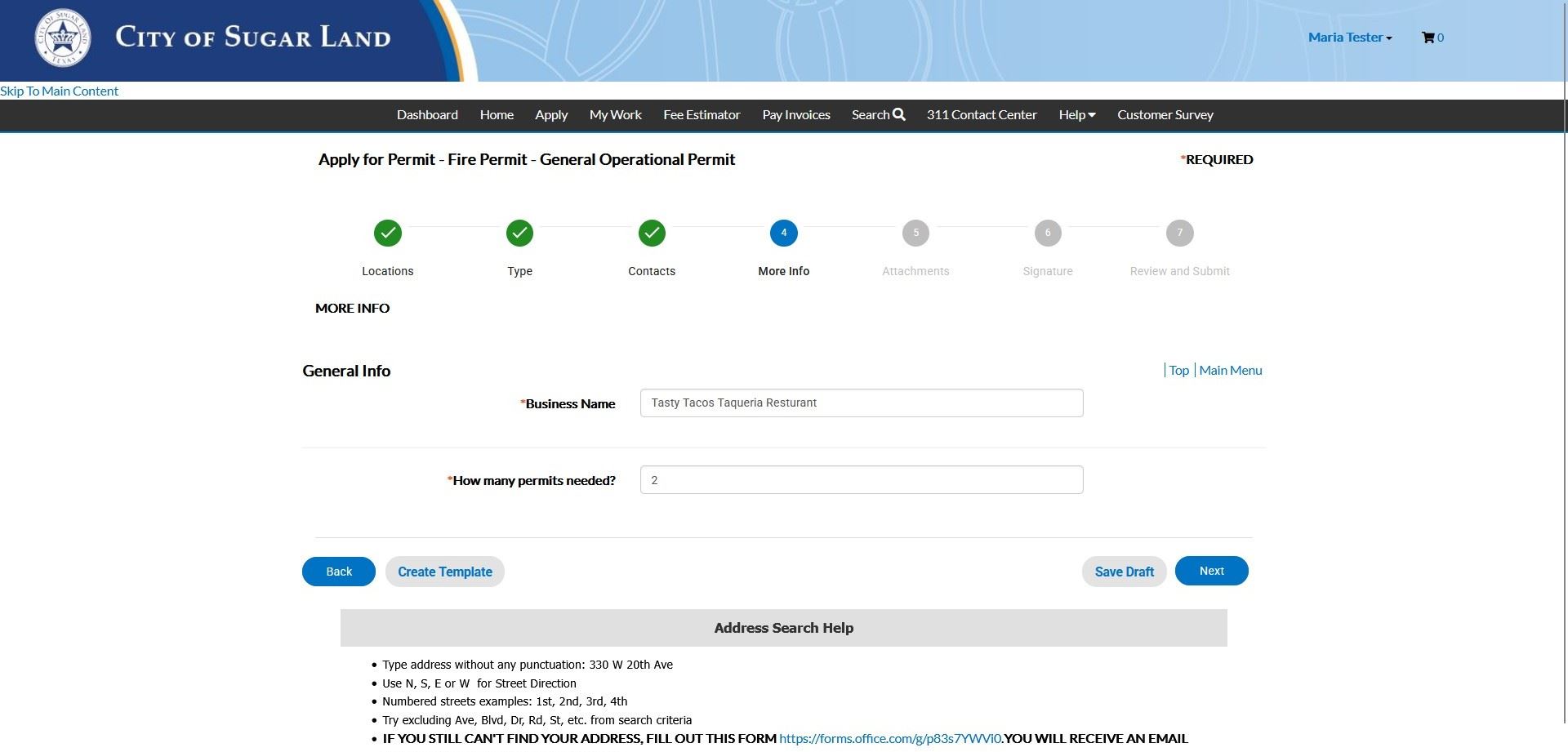The height and width of the screenshot is (752, 1568).
Task: Select step 4 More Info circle
Action: [x=783, y=234]
